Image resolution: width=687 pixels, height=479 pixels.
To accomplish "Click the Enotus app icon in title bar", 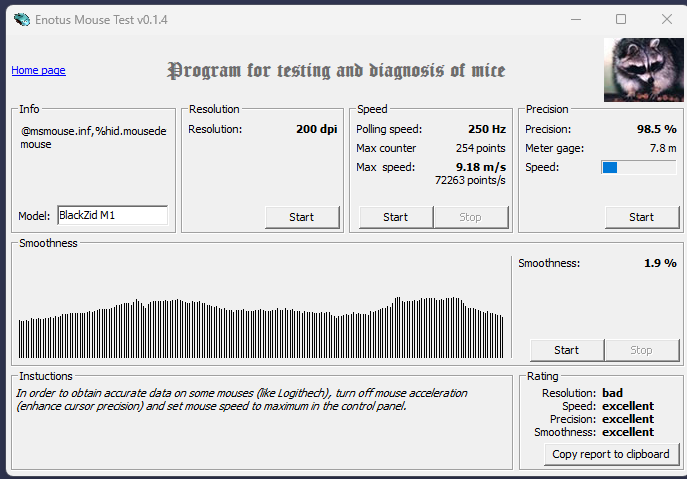I will (21, 19).
